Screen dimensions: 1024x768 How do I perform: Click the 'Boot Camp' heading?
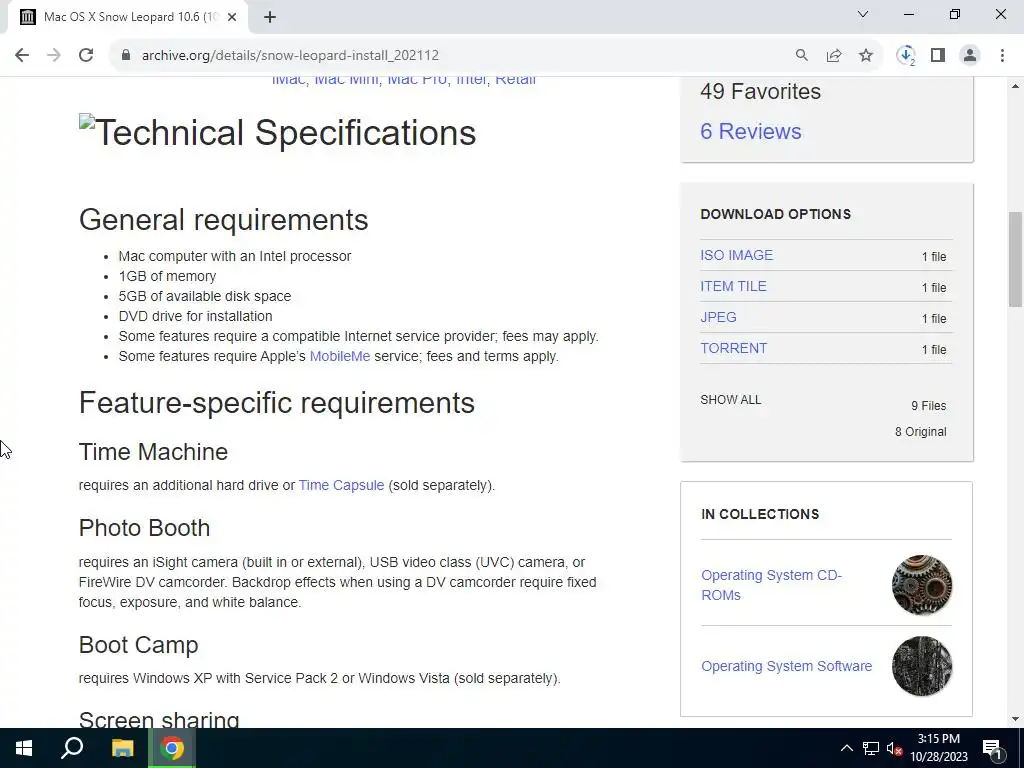tap(138, 645)
